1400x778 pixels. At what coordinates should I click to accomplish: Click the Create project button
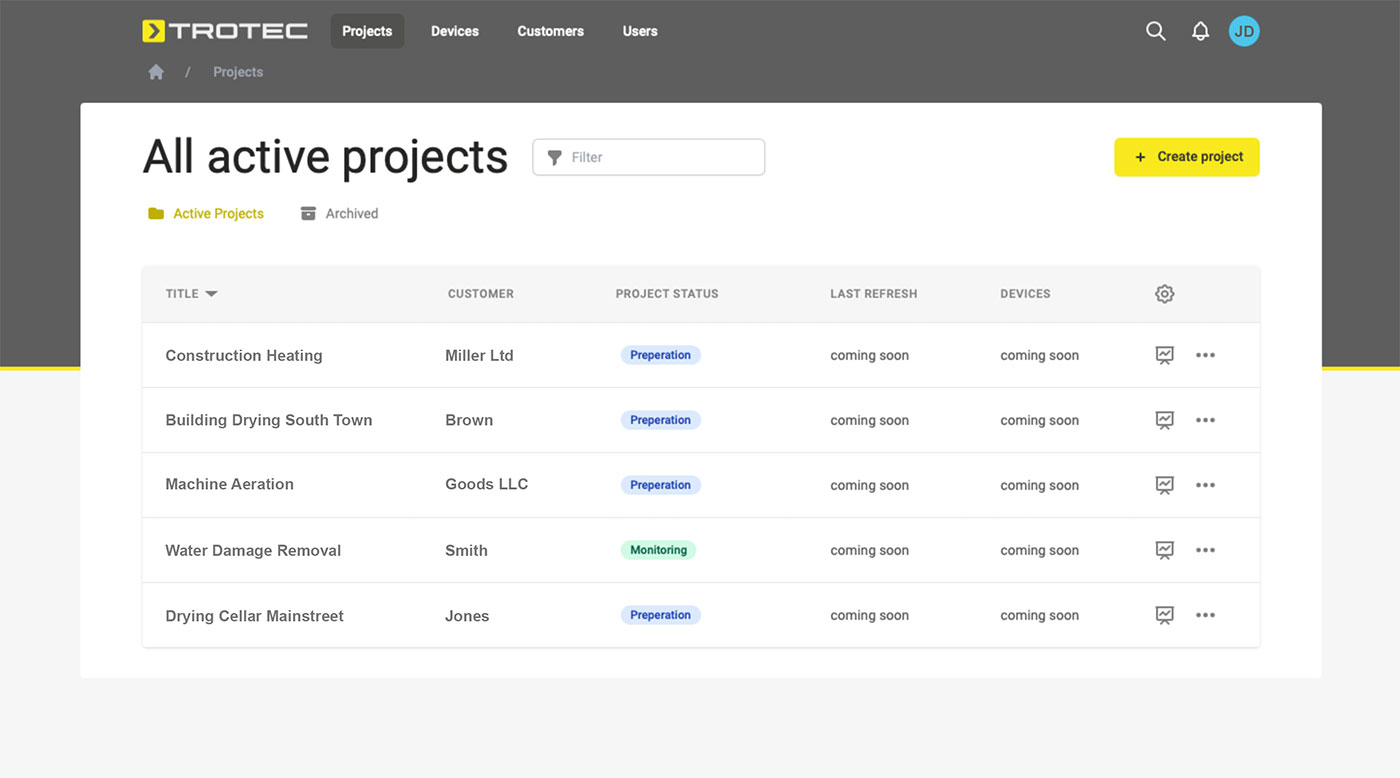click(1187, 157)
